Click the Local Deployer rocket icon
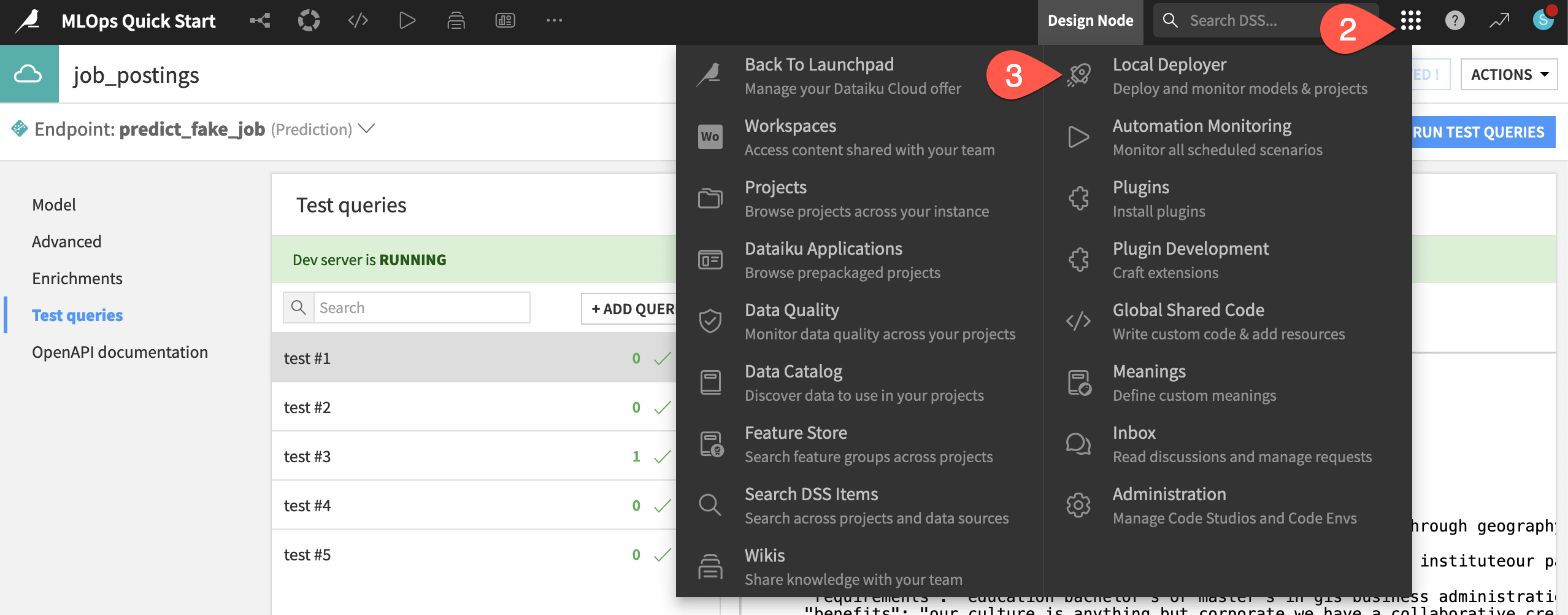 (1078, 75)
